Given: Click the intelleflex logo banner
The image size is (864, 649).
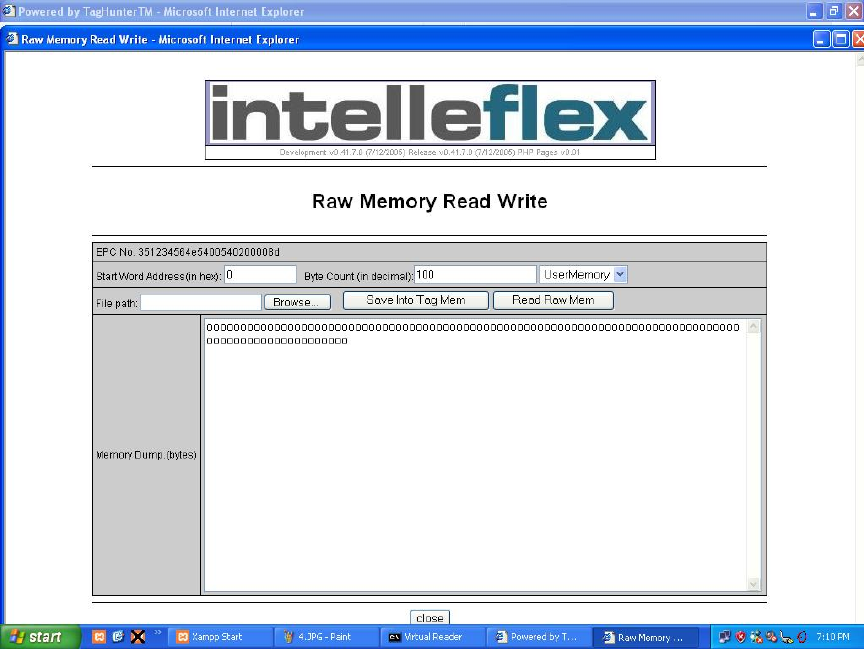Looking at the screenshot, I should point(430,113).
